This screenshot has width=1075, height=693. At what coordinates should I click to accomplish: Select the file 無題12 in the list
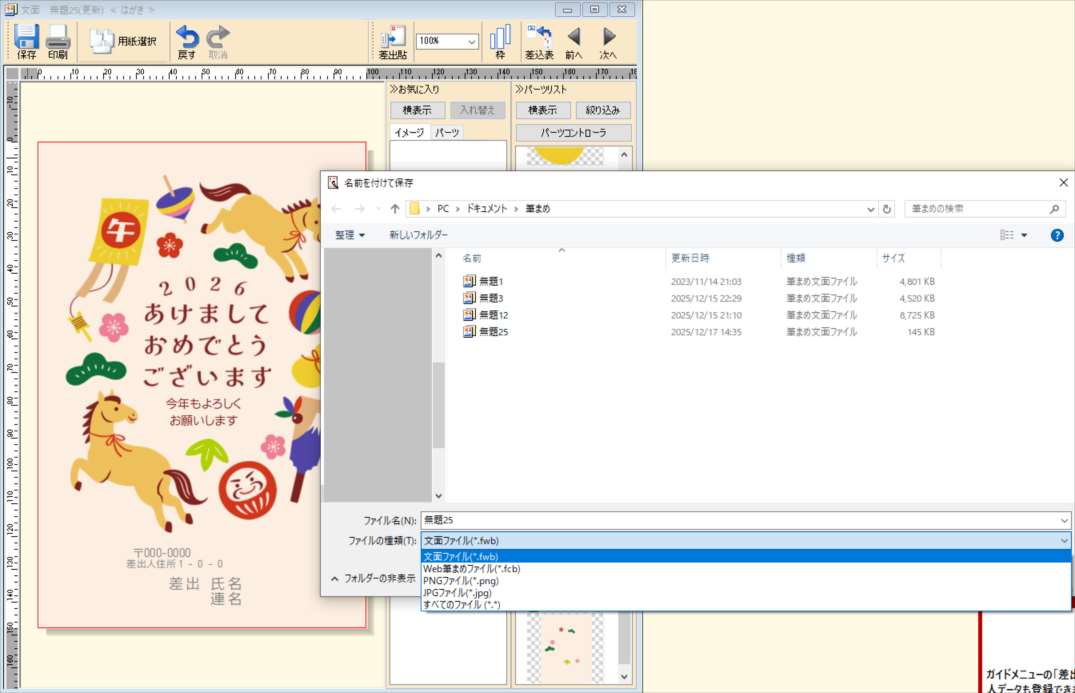pos(493,315)
